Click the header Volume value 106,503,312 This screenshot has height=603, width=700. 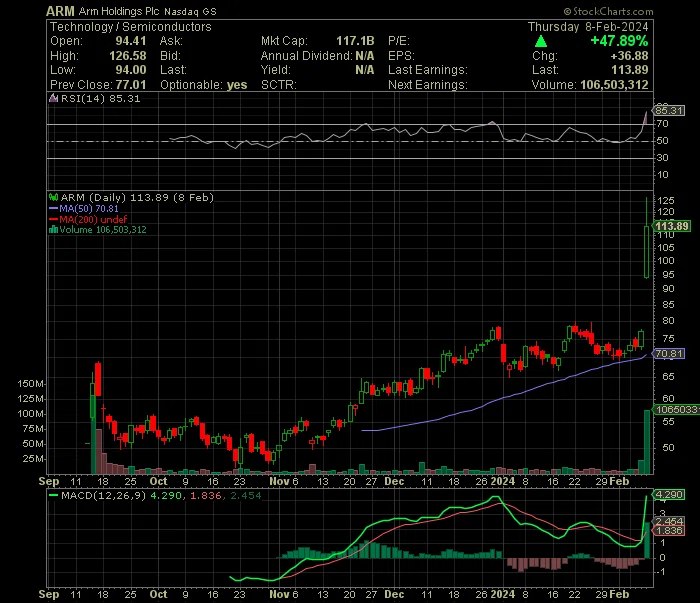point(614,85)
